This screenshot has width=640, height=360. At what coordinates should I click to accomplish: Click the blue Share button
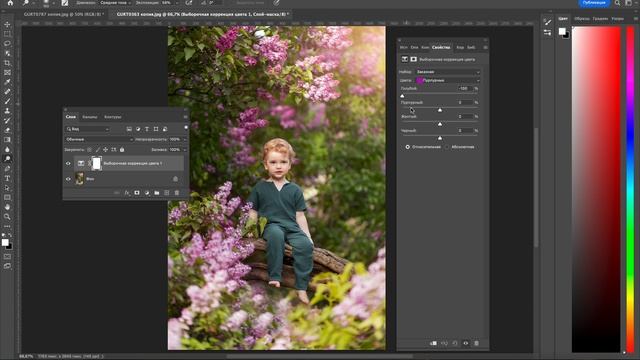(x=594, y=3)
